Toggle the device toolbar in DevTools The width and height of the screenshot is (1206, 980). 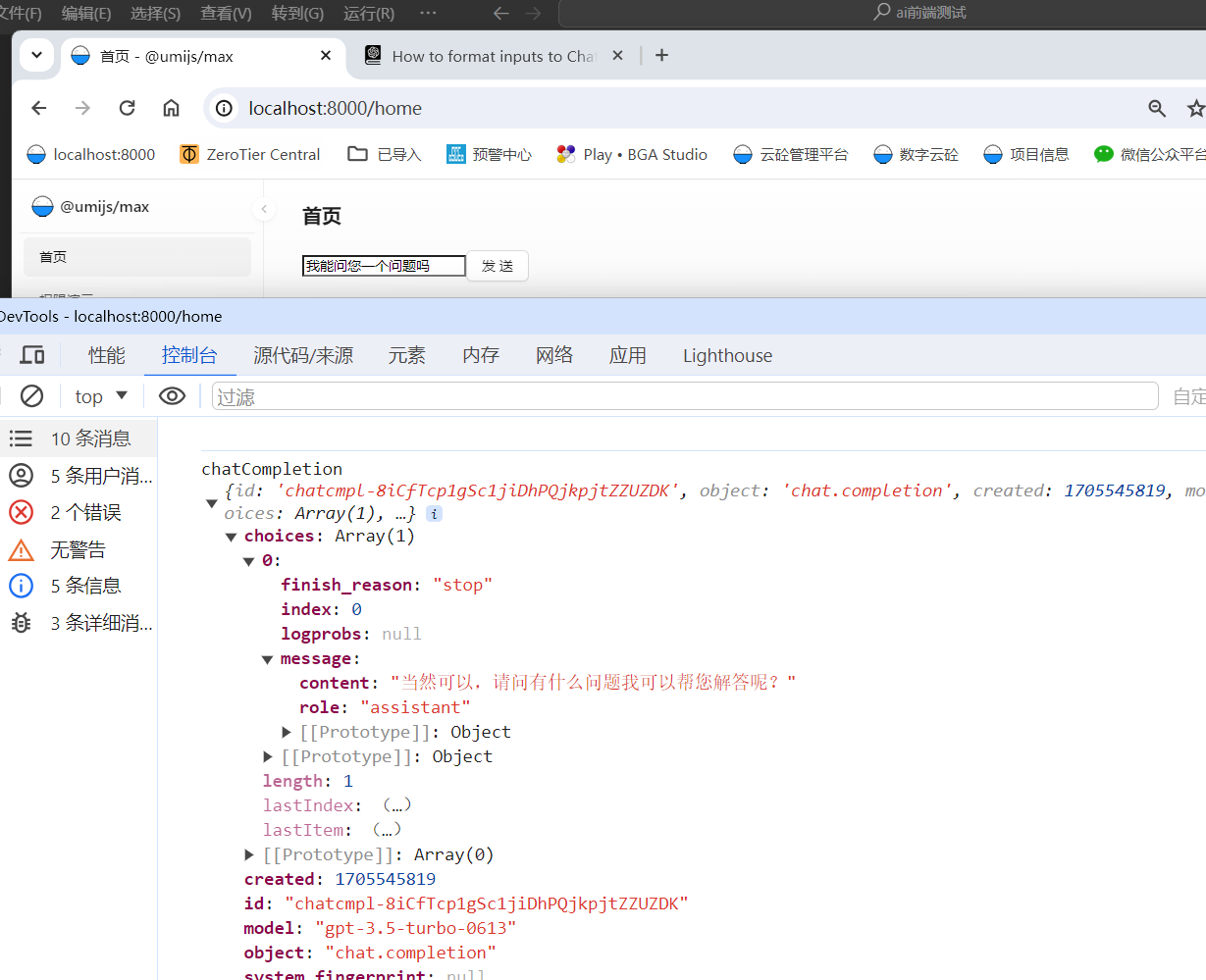32,355
